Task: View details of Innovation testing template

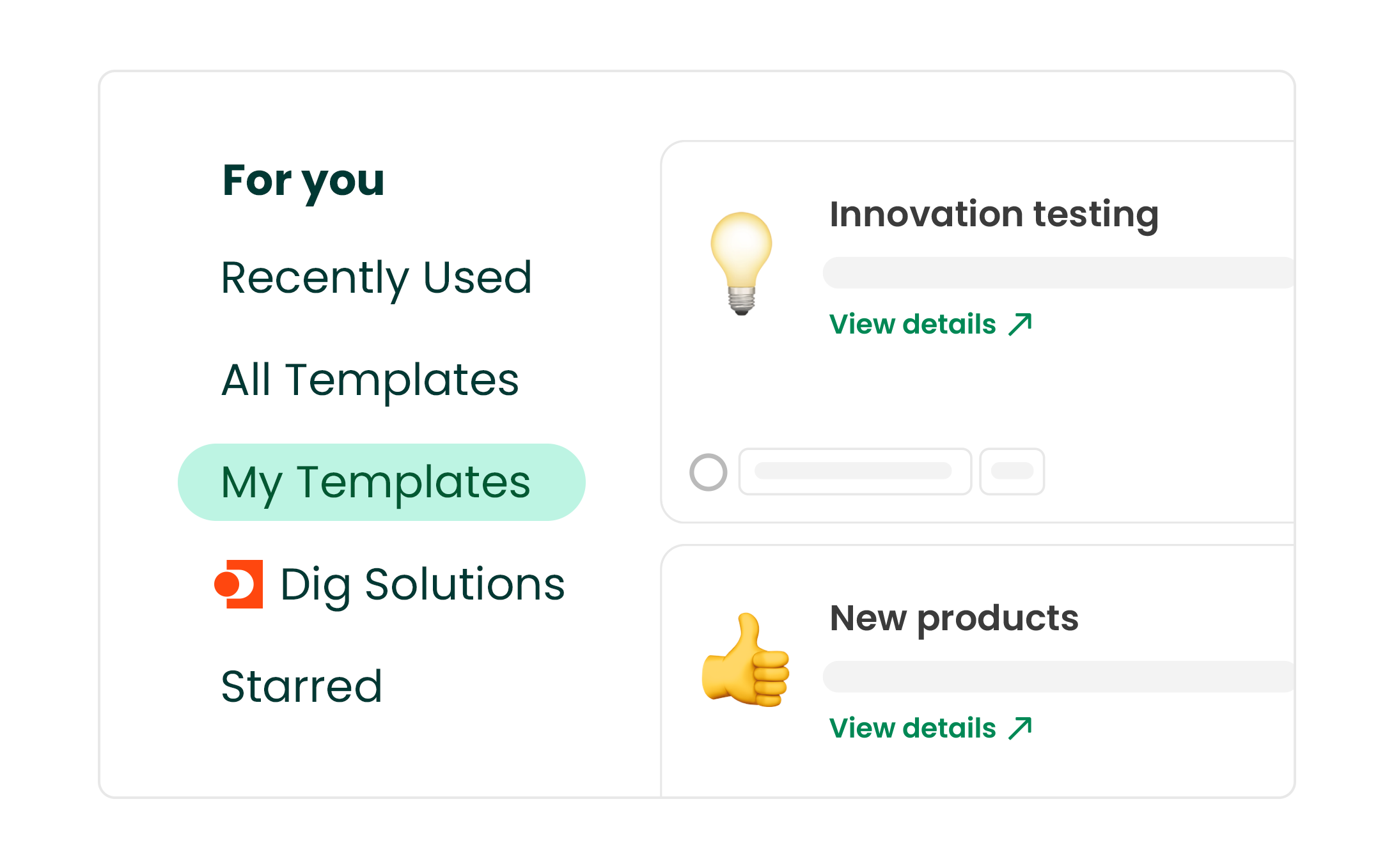Action: click(x=912, y=324)
